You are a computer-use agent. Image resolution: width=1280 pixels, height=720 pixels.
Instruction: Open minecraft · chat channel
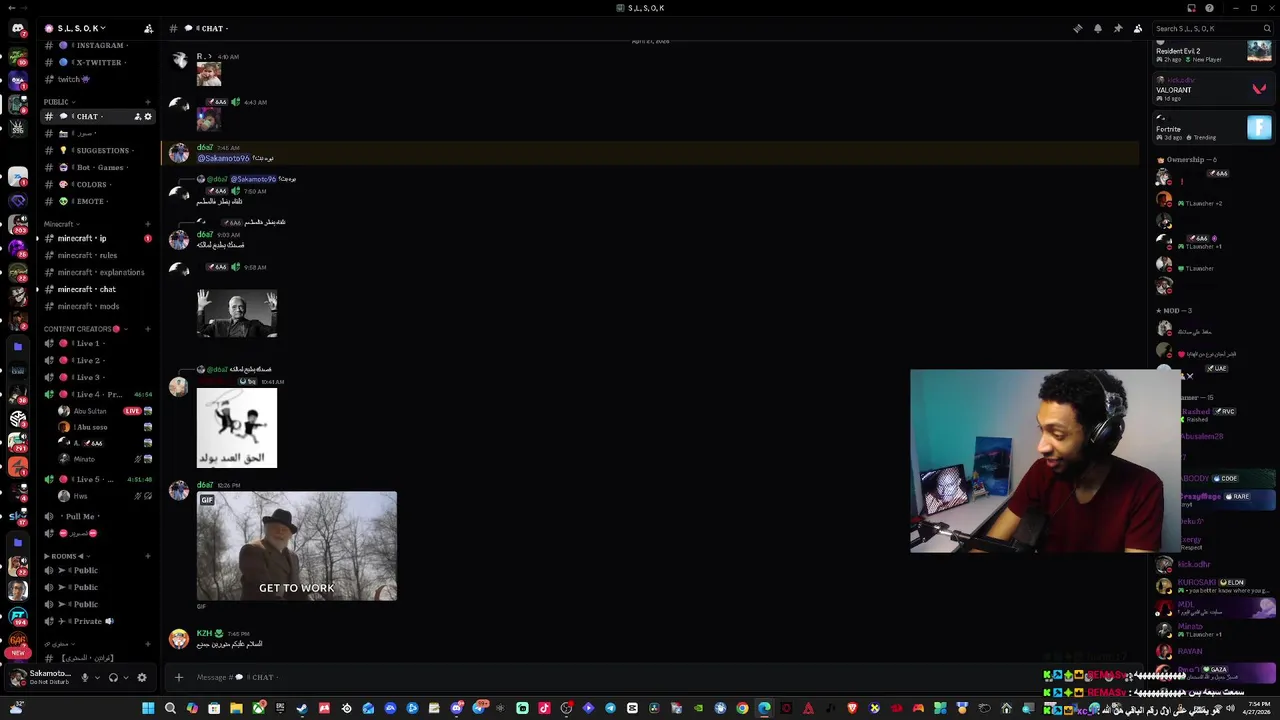coord(98,289)
